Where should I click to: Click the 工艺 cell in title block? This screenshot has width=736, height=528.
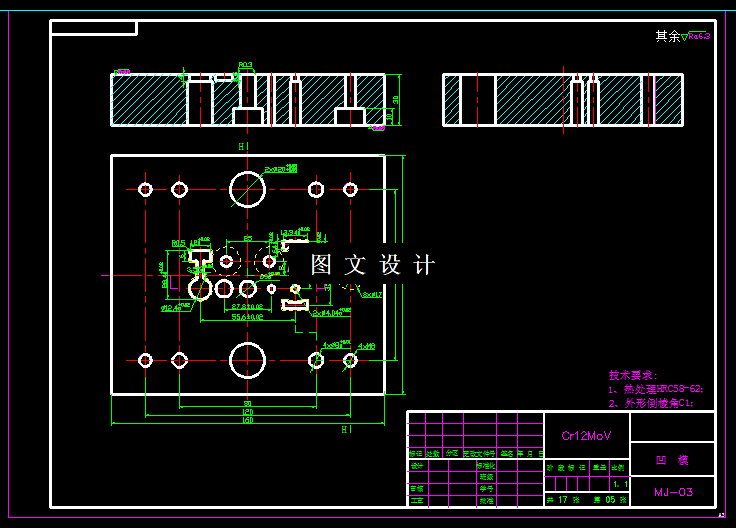coord(417,500)
